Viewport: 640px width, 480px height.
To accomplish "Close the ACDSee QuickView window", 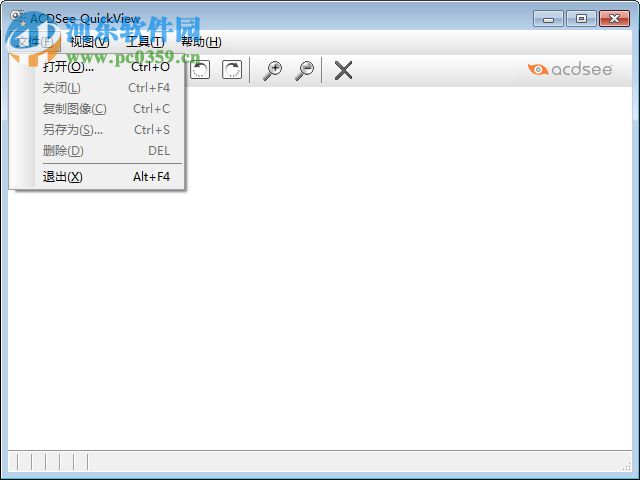I will click(614, 19).
